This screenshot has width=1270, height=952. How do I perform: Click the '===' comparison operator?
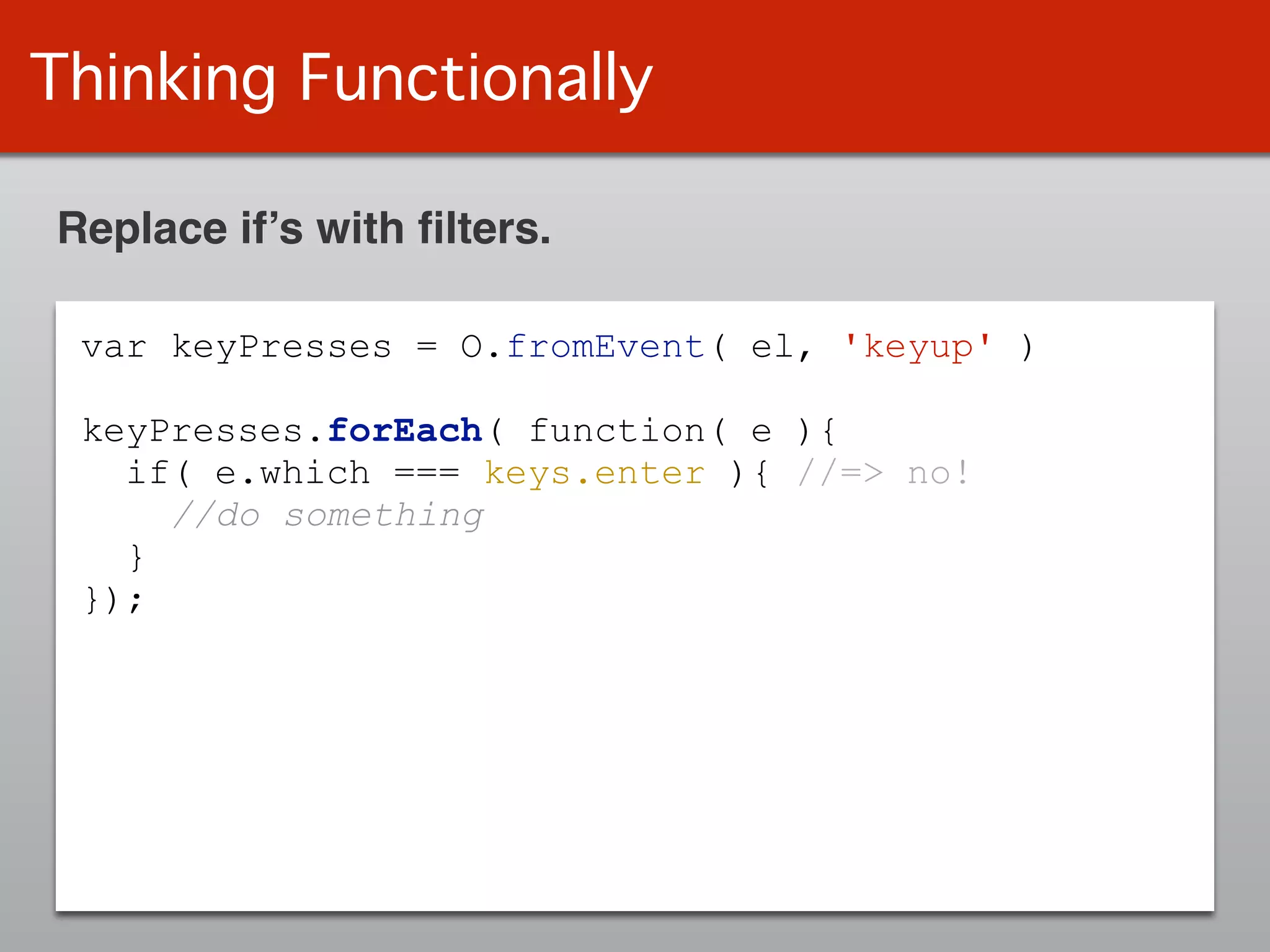(x=427, y=474)
